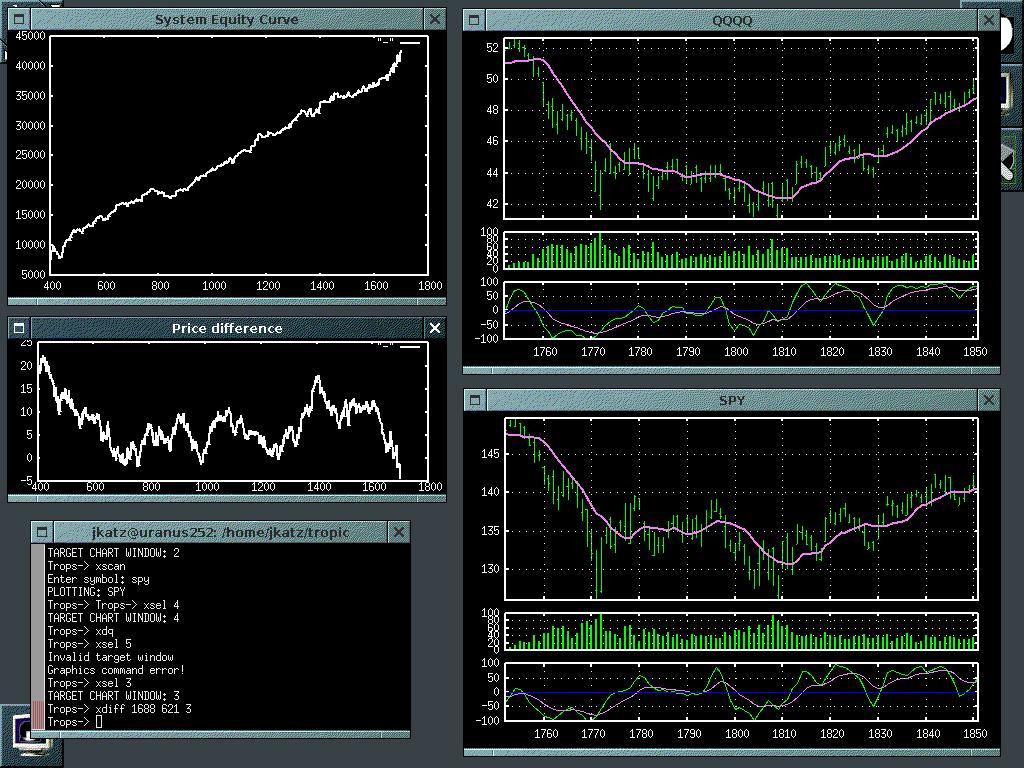Click the SPY window title bar
The height and width of the screenshot is (768, 1024).
click(732, 400)
